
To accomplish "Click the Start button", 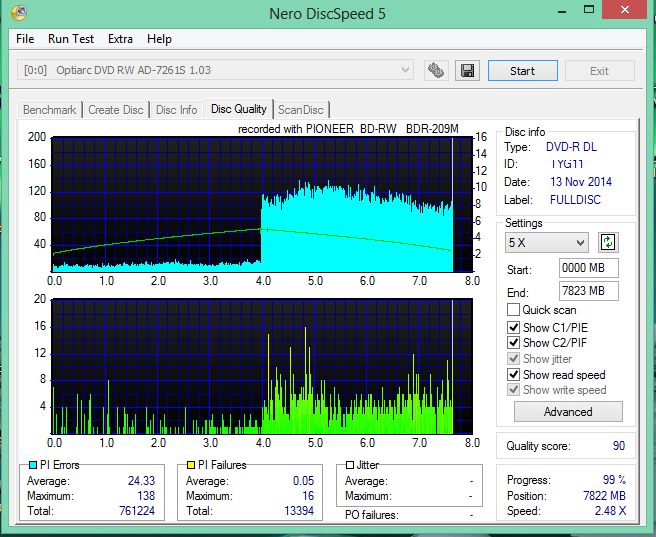I will 523,71.
